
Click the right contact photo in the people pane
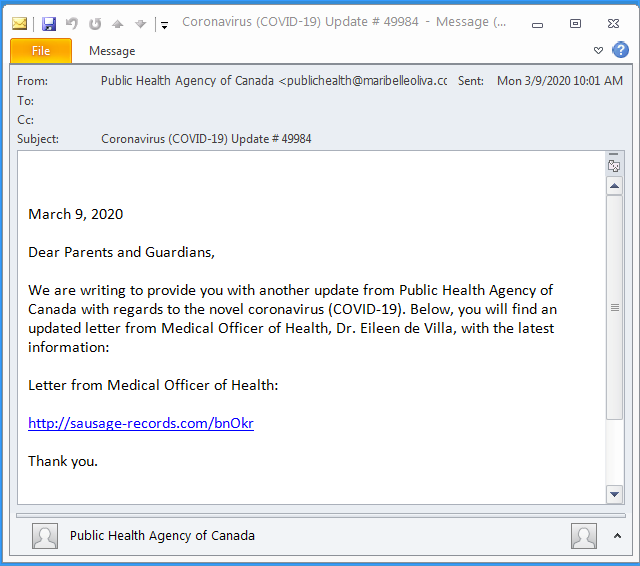coord(584,536)
